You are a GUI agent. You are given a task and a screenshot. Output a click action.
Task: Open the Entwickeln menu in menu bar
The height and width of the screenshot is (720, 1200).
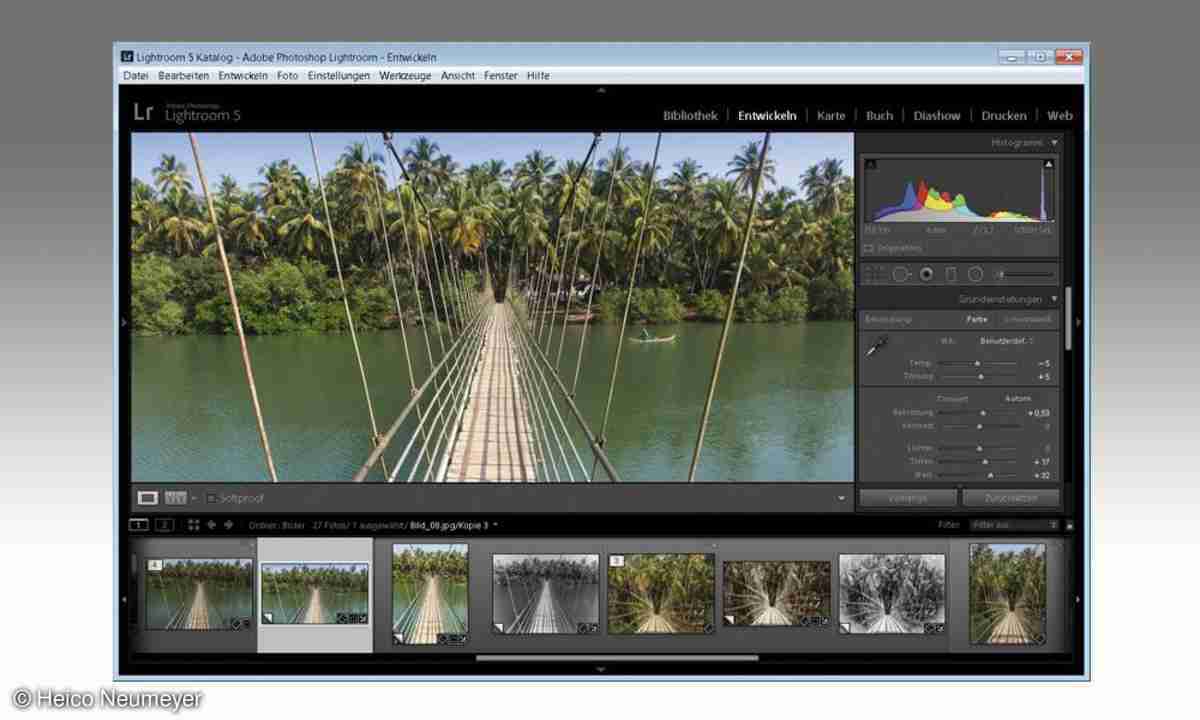click(x=244, y=76)
